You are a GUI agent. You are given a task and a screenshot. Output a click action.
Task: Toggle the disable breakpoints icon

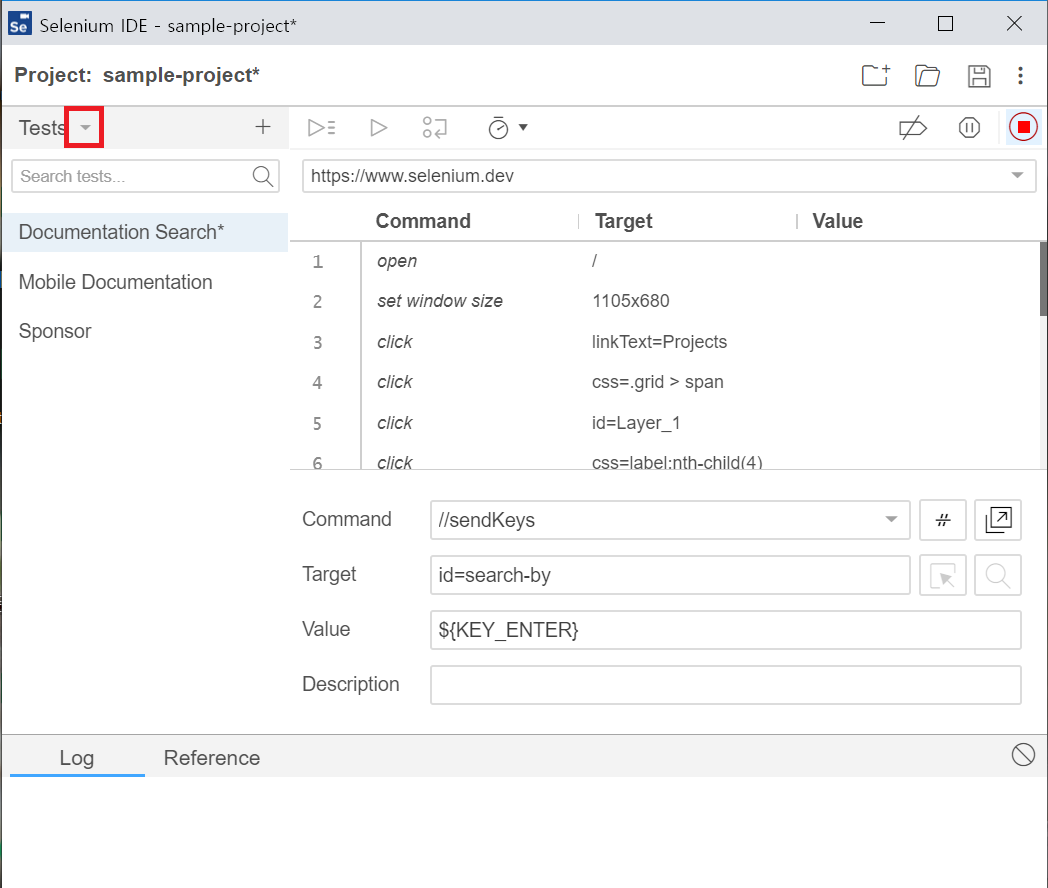pyautogui.click(x=912, y=128)
